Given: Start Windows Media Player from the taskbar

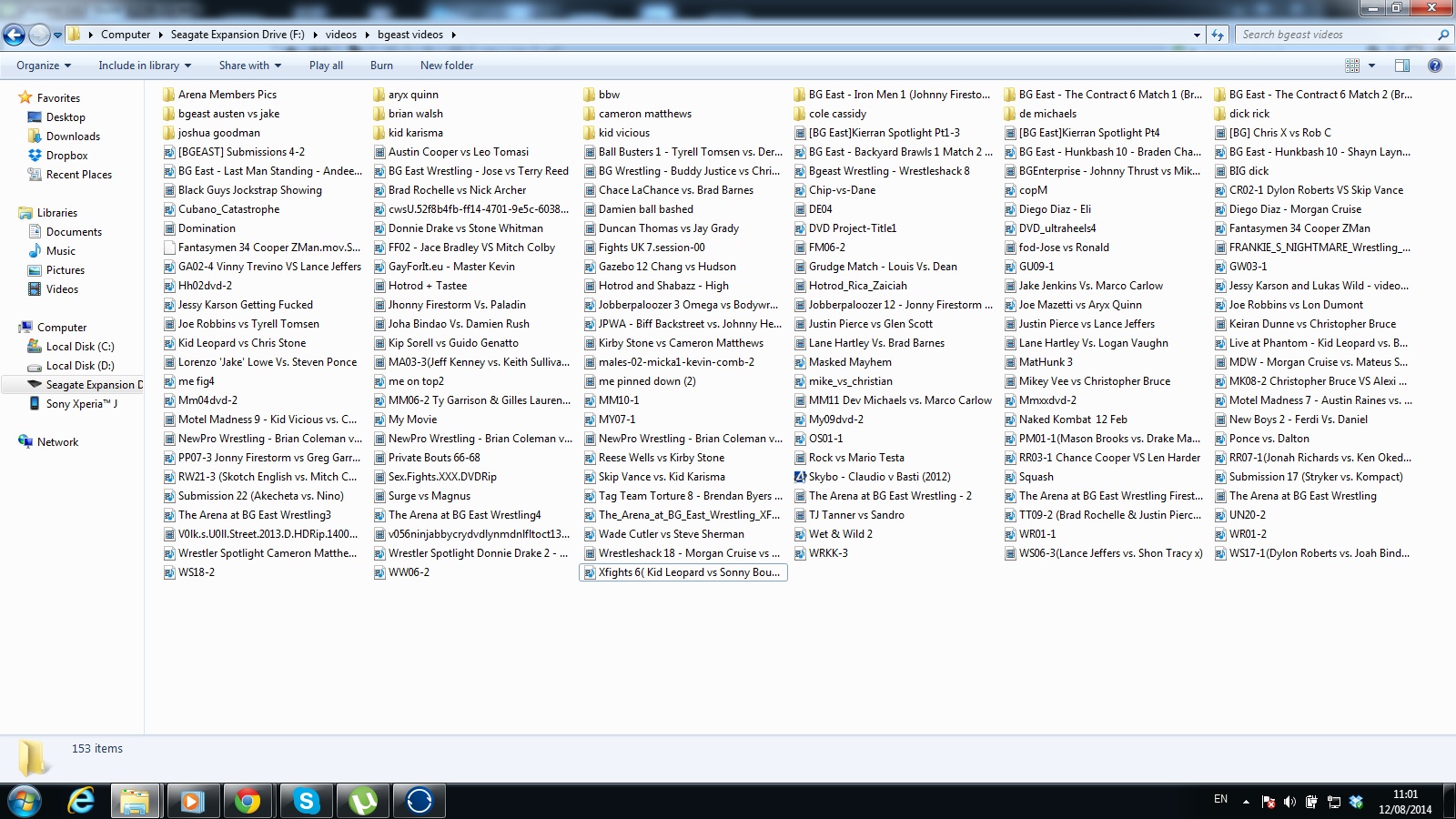Looking at the screenshot, I should (192, 802).
